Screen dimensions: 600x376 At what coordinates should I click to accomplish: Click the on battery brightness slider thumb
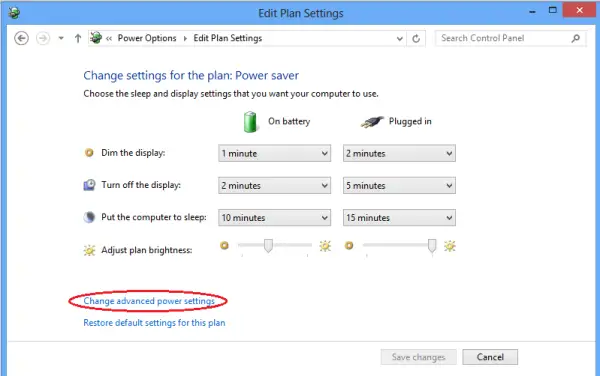point(268,246)
